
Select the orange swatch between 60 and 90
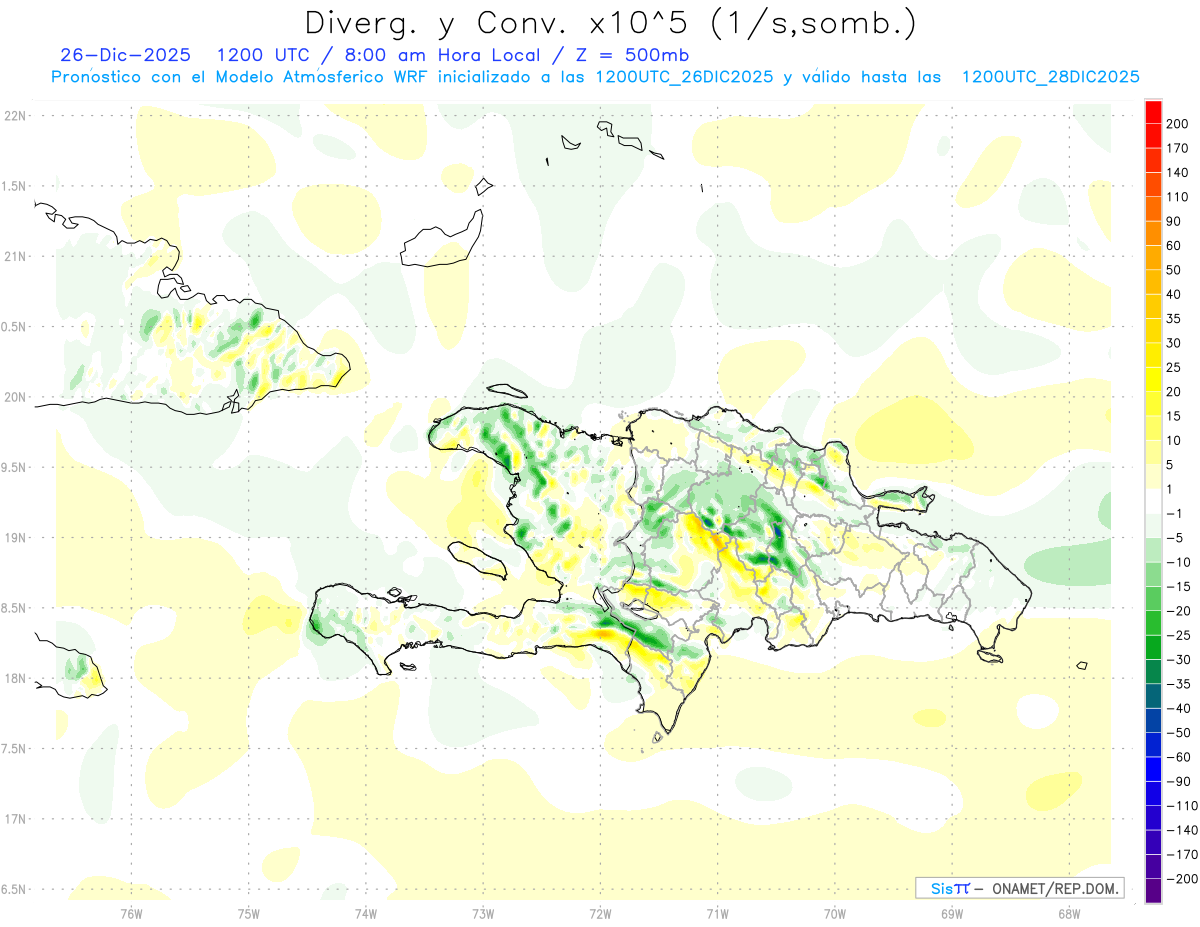[x=1153, y=234]
